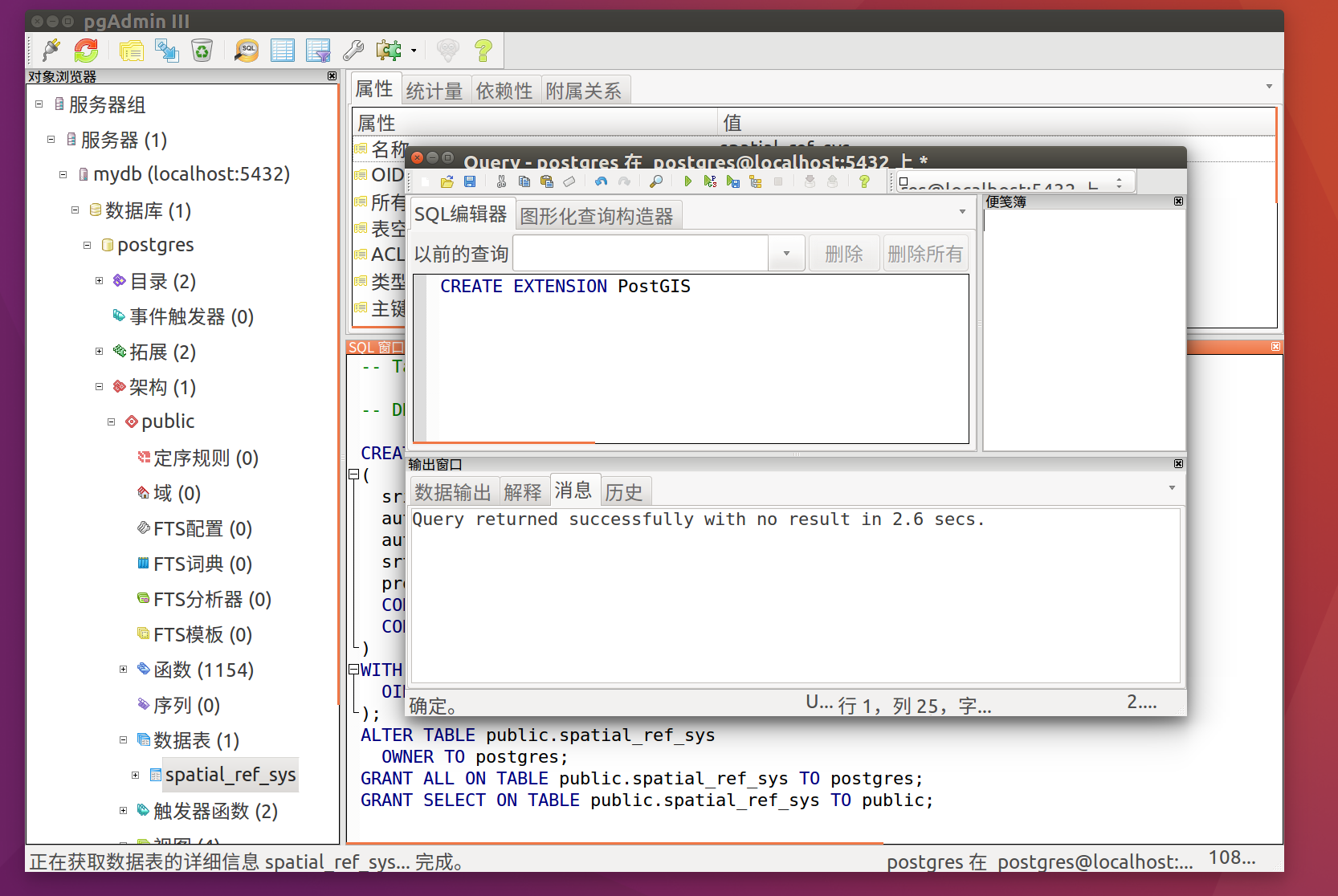1338x896 pixels.
Task: Open the 以前的查询 dropdown list
Action: [786, 254]
